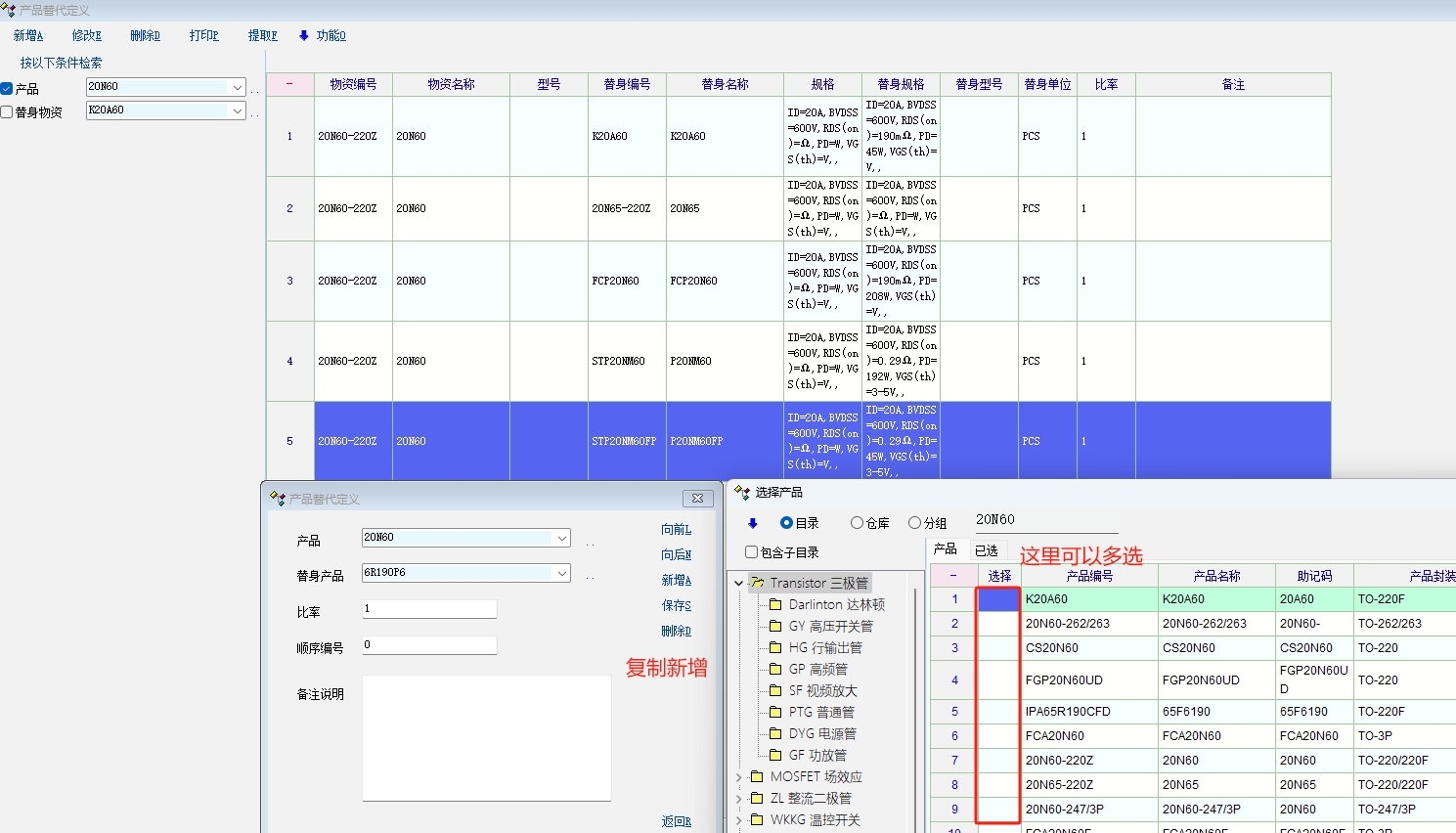Select the DYG 电源管 folder
Screen dimensions: 1456x833
(x=821, y=733)
